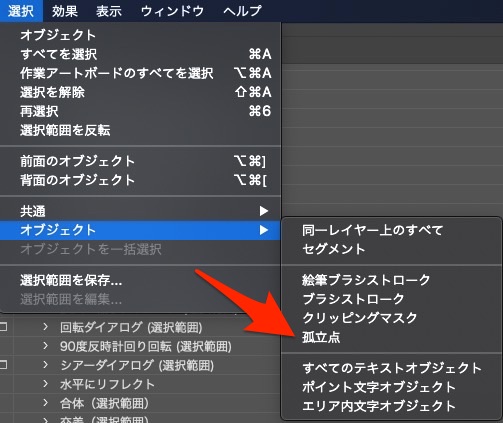
Task: Open the ヘルプ menu
Action: pos(242,11)
